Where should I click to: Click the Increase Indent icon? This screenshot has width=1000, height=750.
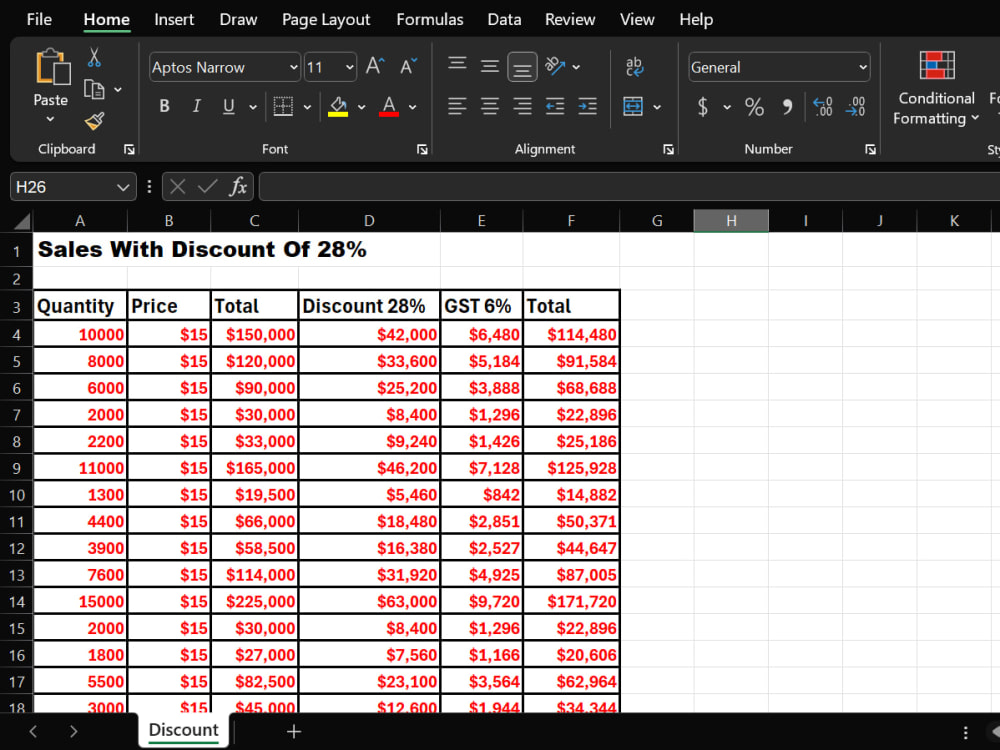pos(587,107)
